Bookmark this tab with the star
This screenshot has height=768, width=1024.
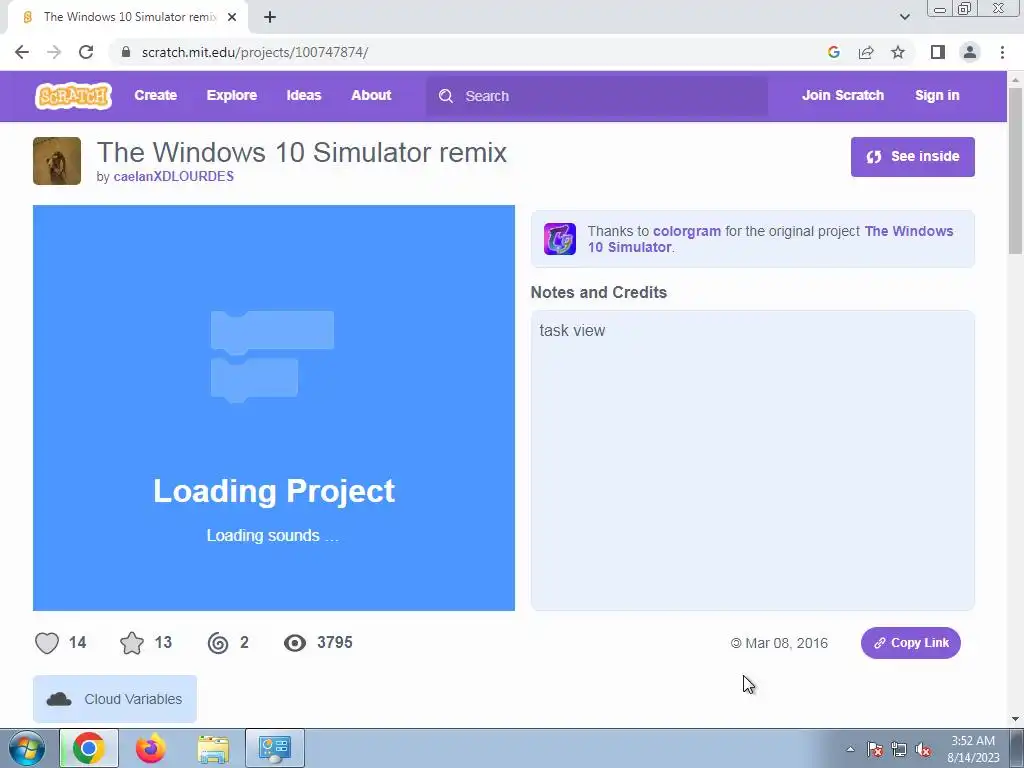898,52
